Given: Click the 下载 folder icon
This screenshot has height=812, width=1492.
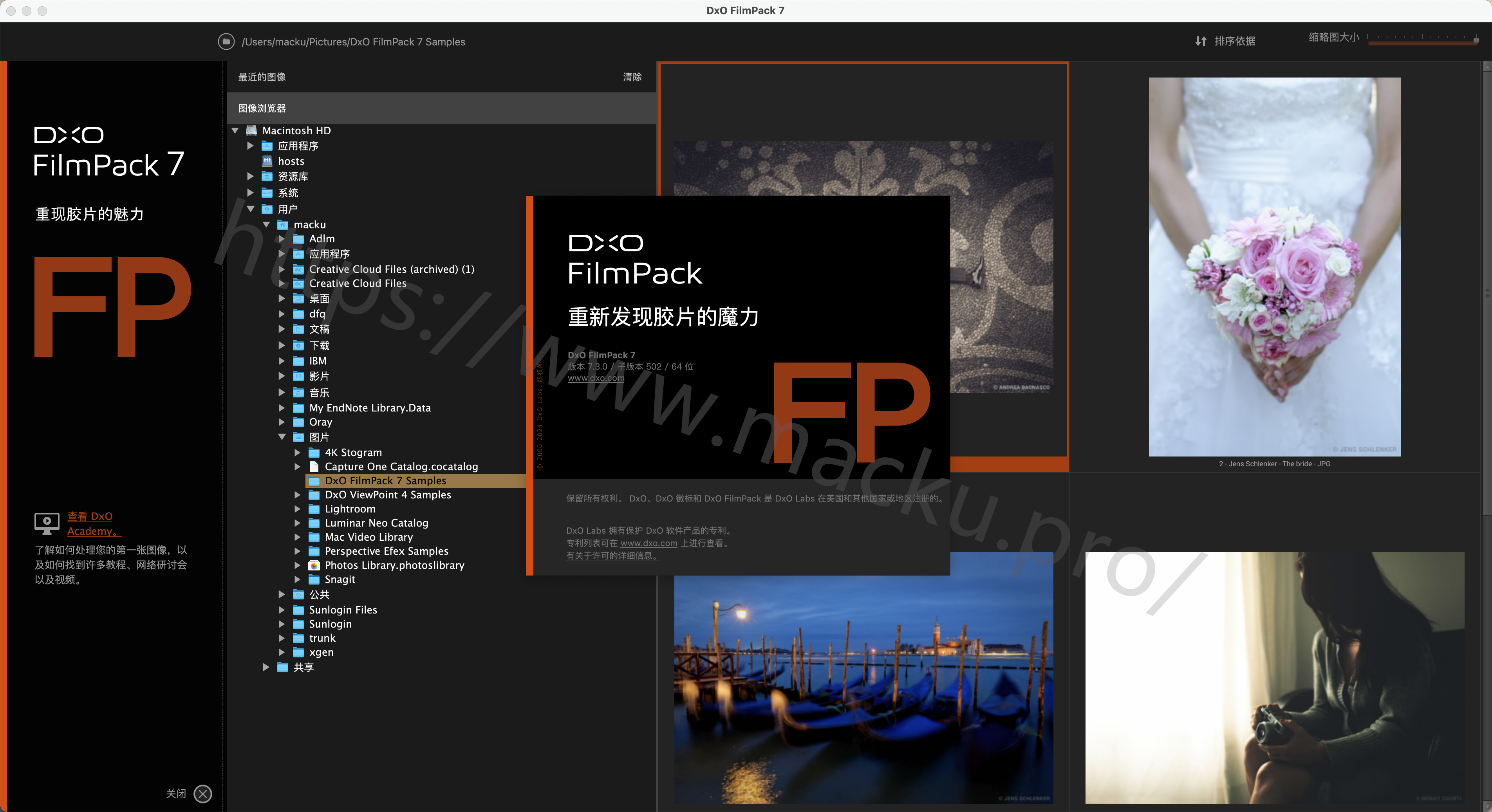Looking at the screenshot, I should pos(298,346).
